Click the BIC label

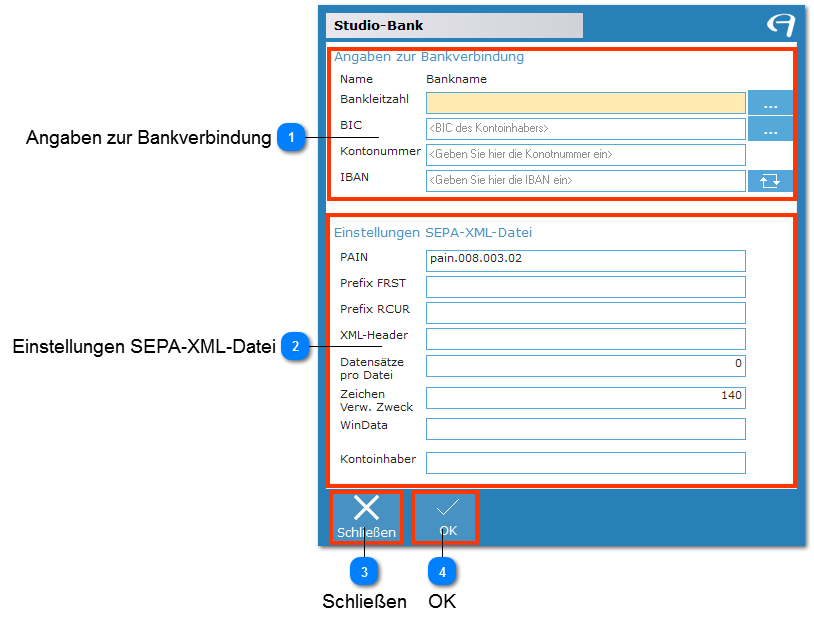[x=351, y=125]
